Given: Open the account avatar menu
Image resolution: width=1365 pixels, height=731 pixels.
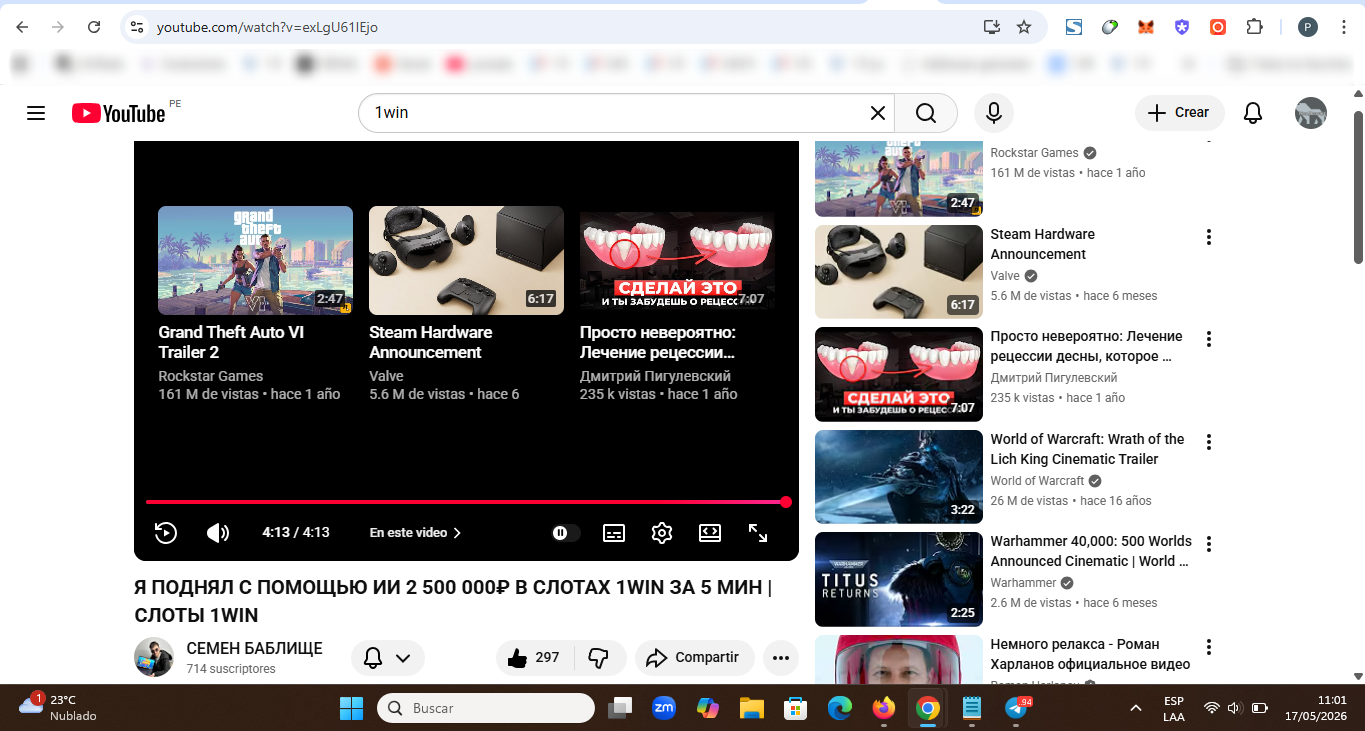Looking at the screenshot, I should [x=1311, y=113].
